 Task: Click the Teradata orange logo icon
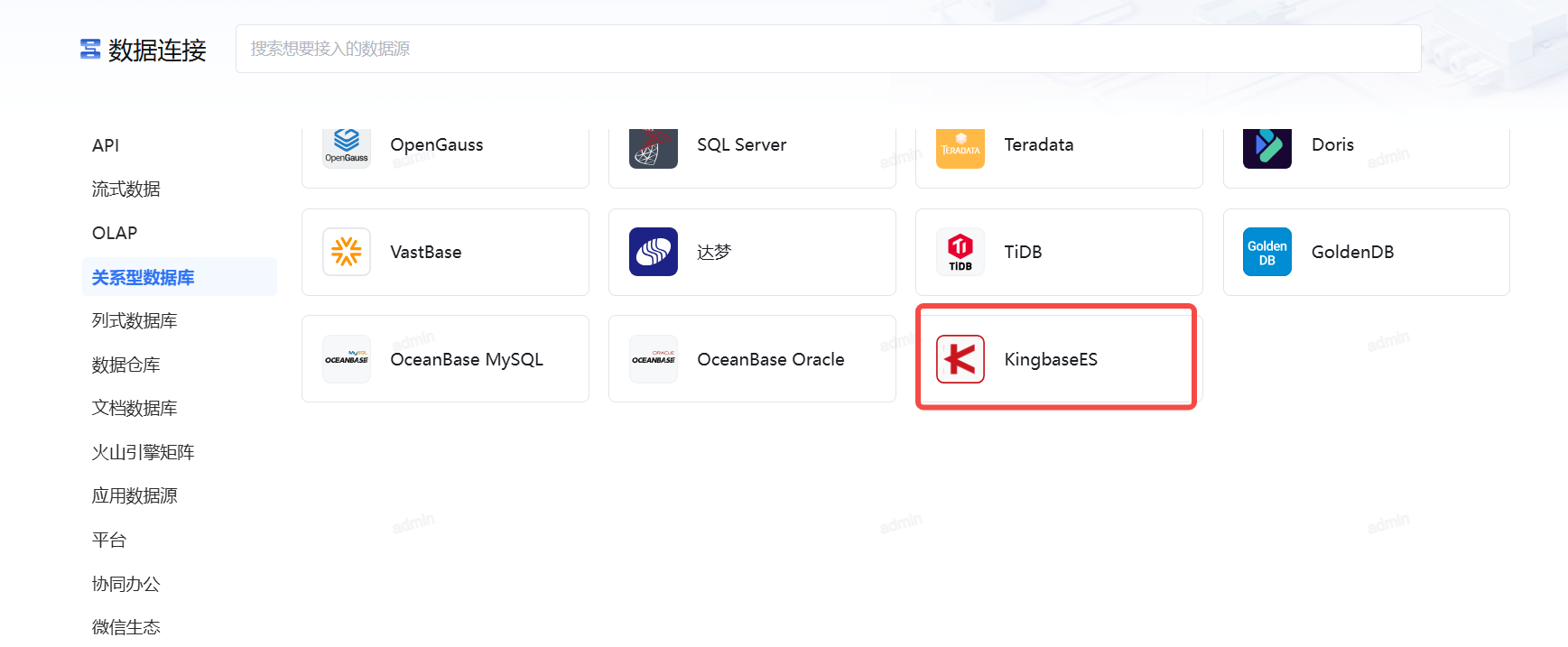point(960,148)
